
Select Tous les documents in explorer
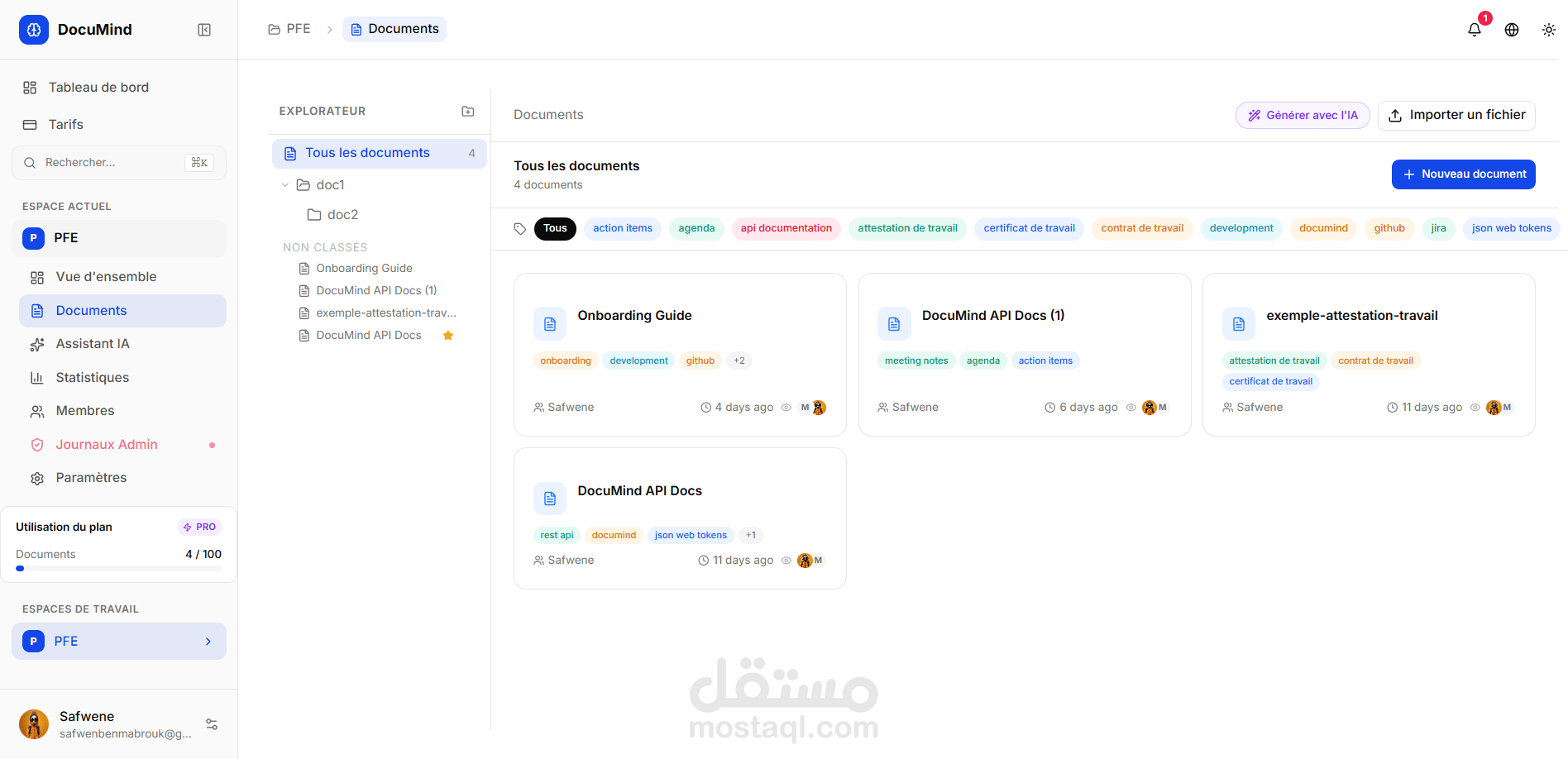(380, 154)
